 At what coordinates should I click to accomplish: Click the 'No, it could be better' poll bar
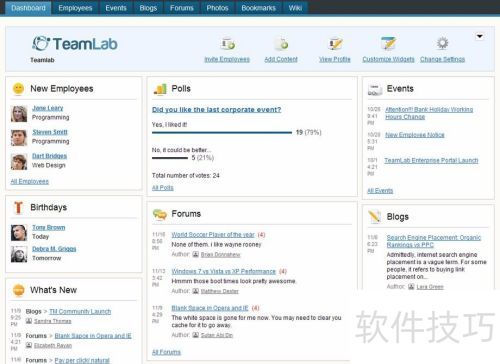click(x=170, y=158)
